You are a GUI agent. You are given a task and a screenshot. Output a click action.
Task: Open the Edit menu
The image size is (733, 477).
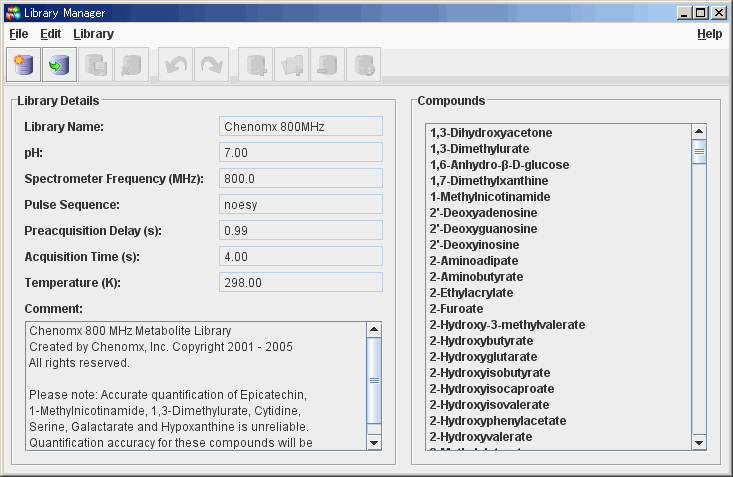(50, 34)
